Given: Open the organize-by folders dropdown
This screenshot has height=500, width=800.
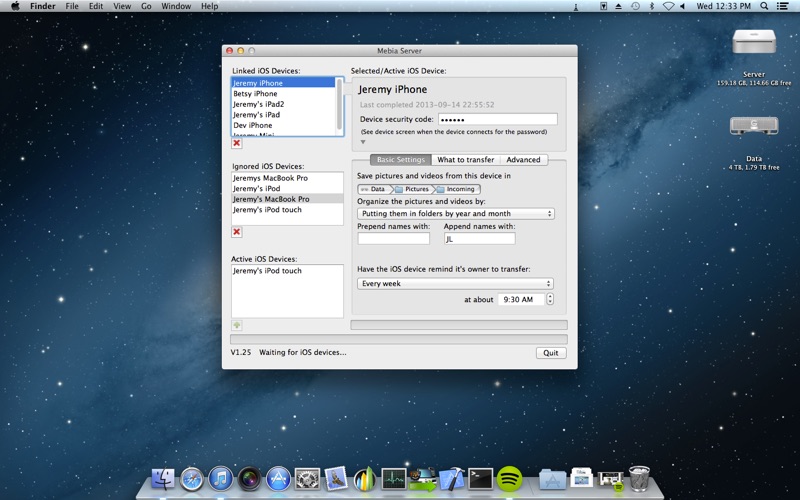Looking at the screenshot, I should click(456, 213).
